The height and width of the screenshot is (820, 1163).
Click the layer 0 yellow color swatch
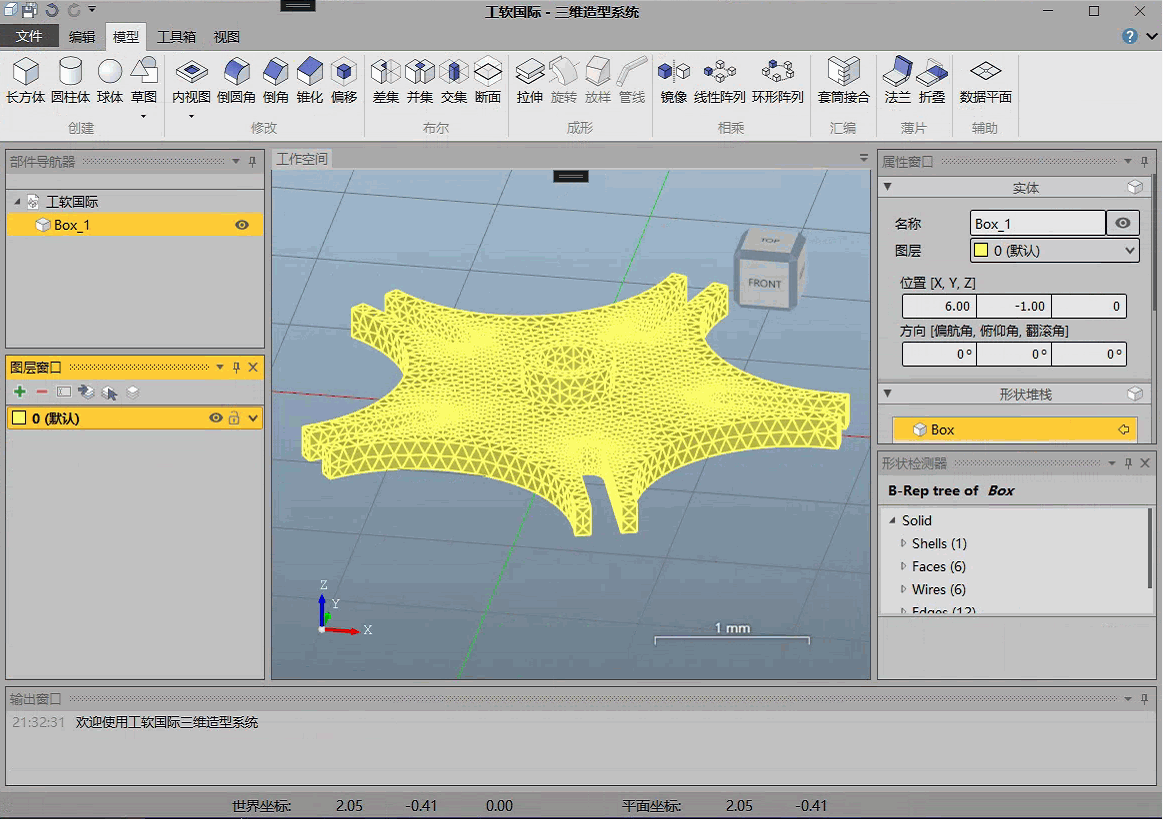click(x=18, y=418)
